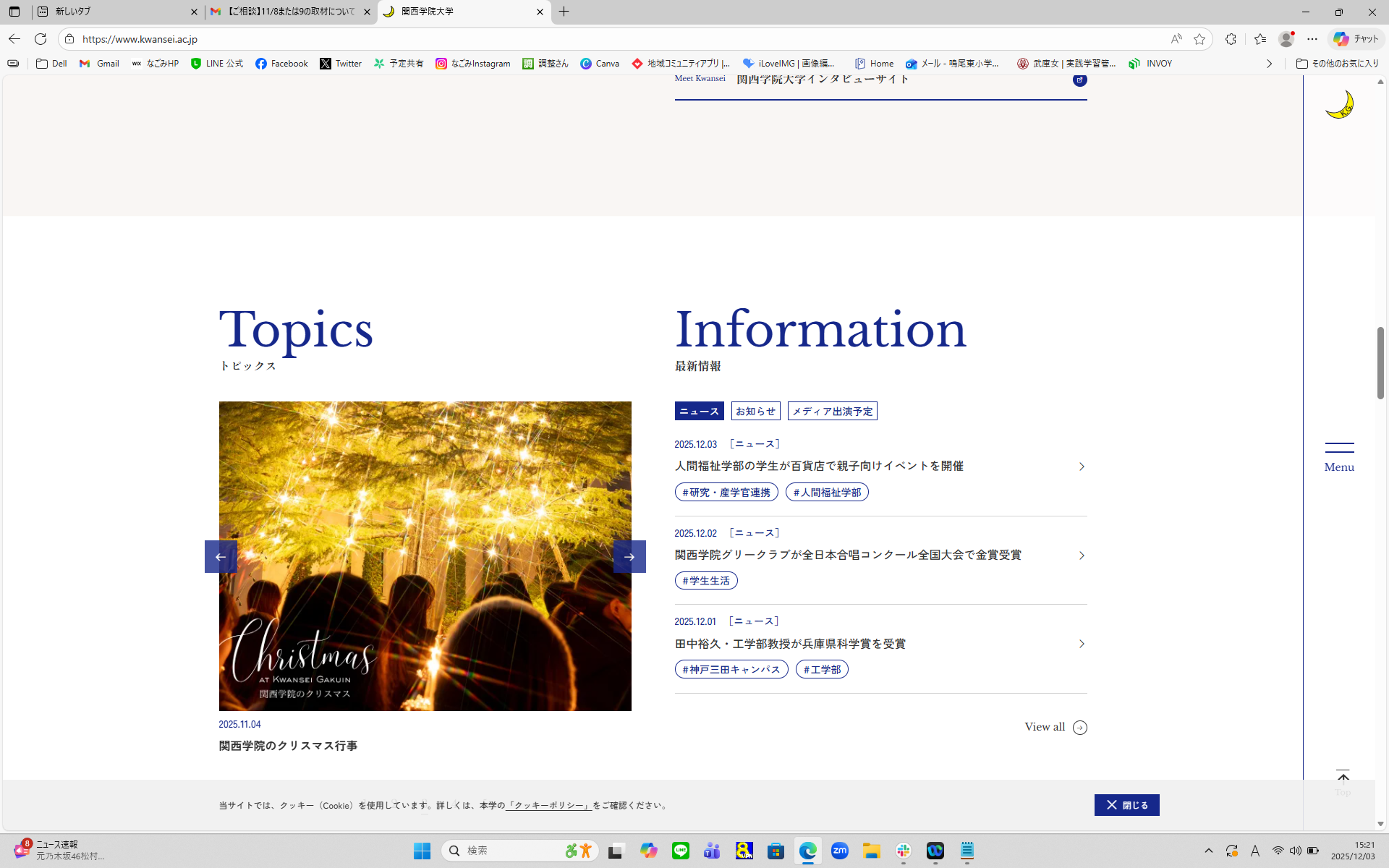This screenshot has height=868, width=1389.
Task: Click the crescent moon KG logo
Action: [x=1339, y=105]
